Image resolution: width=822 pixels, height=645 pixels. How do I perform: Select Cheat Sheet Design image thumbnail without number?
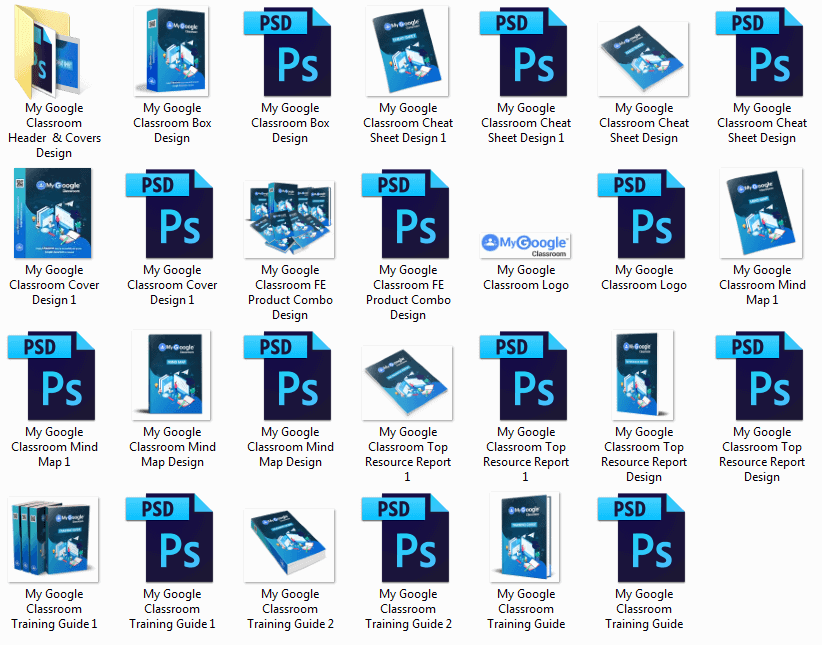coord(643,59)
